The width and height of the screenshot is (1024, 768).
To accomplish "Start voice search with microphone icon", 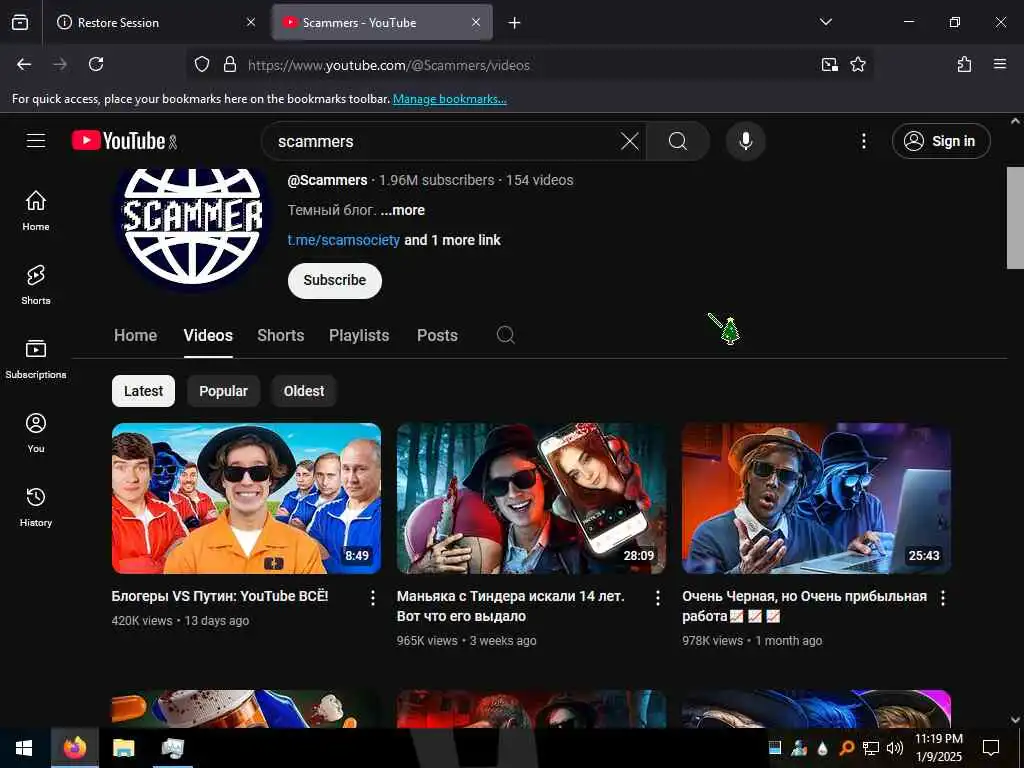I will point(745,141).
